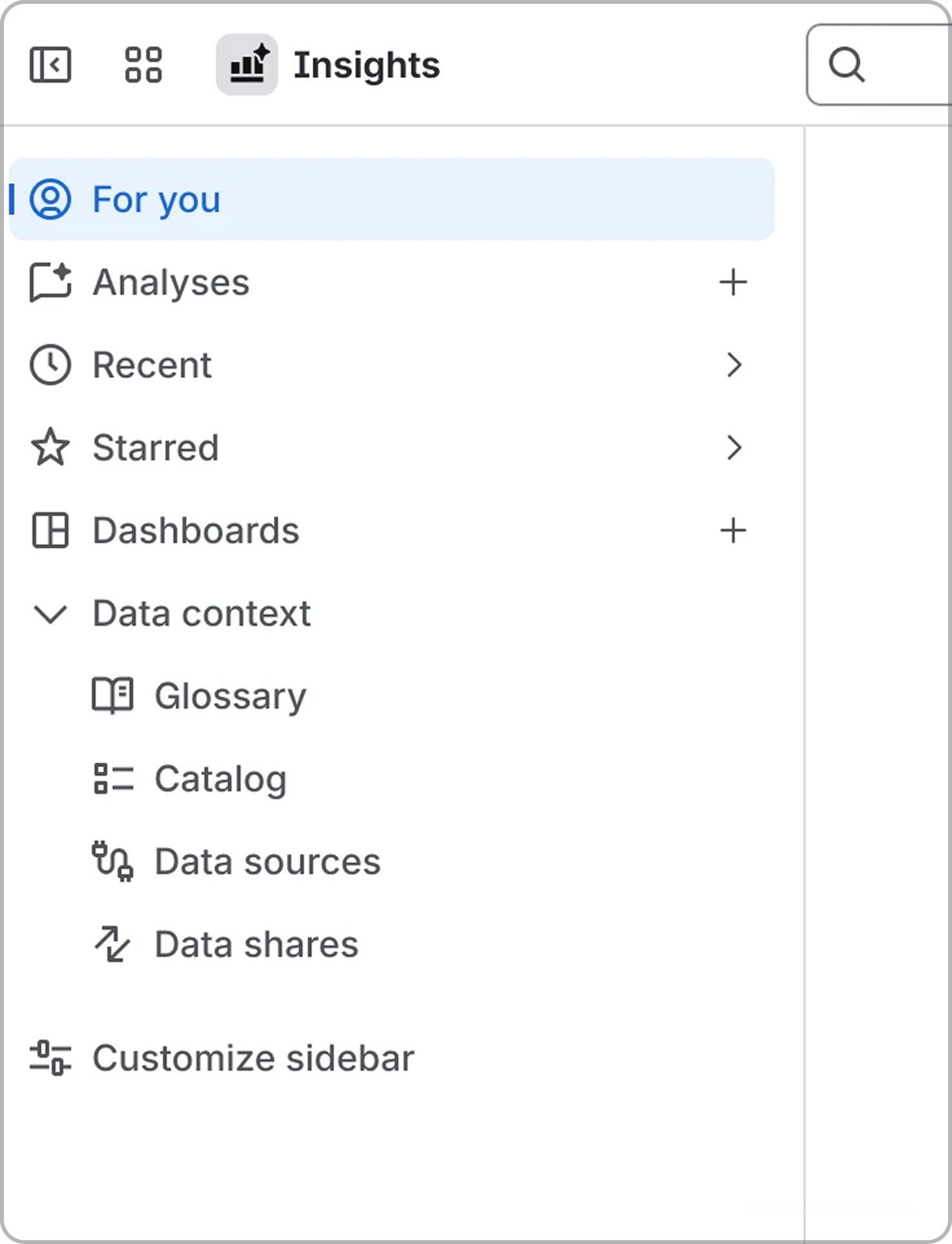Expand the Recent submenu chevron
Viewport: 952px width, 1244px height.
(x=733, y=365)
